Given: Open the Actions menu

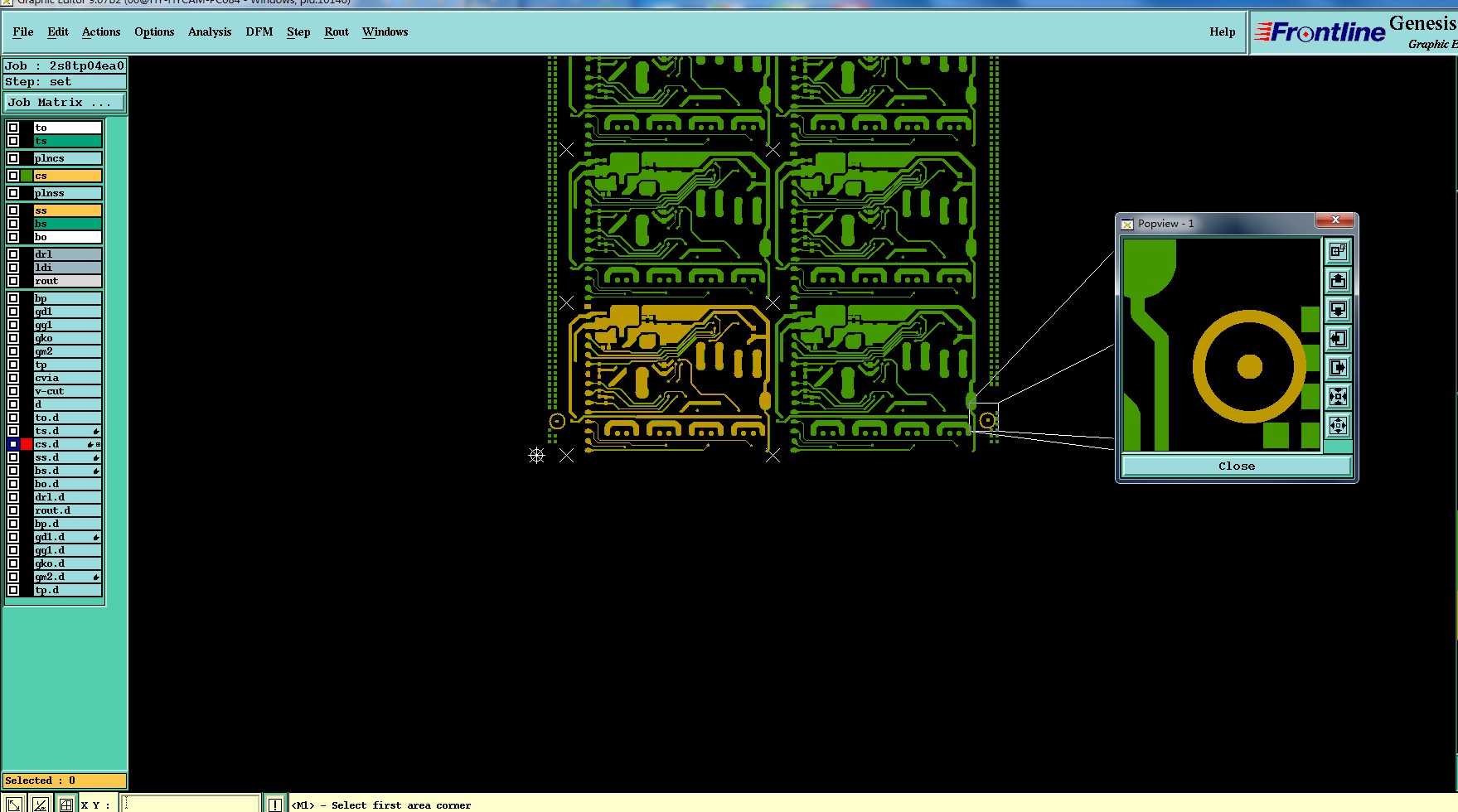Looking at the screenshot, I should click(101, 31).
